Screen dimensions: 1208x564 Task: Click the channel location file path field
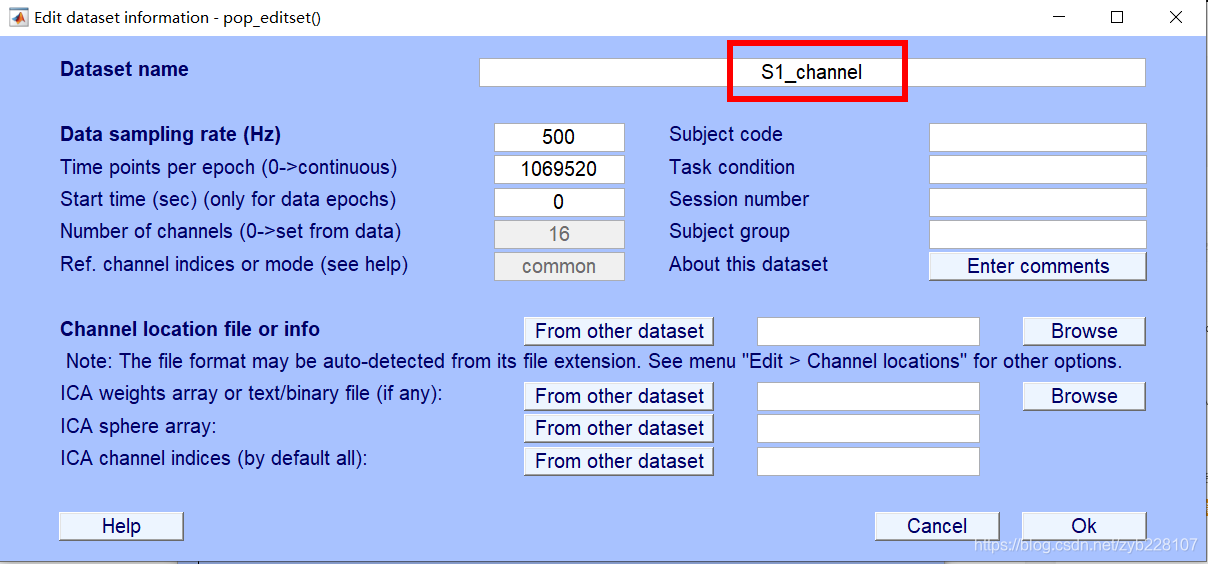coord(868,331)
